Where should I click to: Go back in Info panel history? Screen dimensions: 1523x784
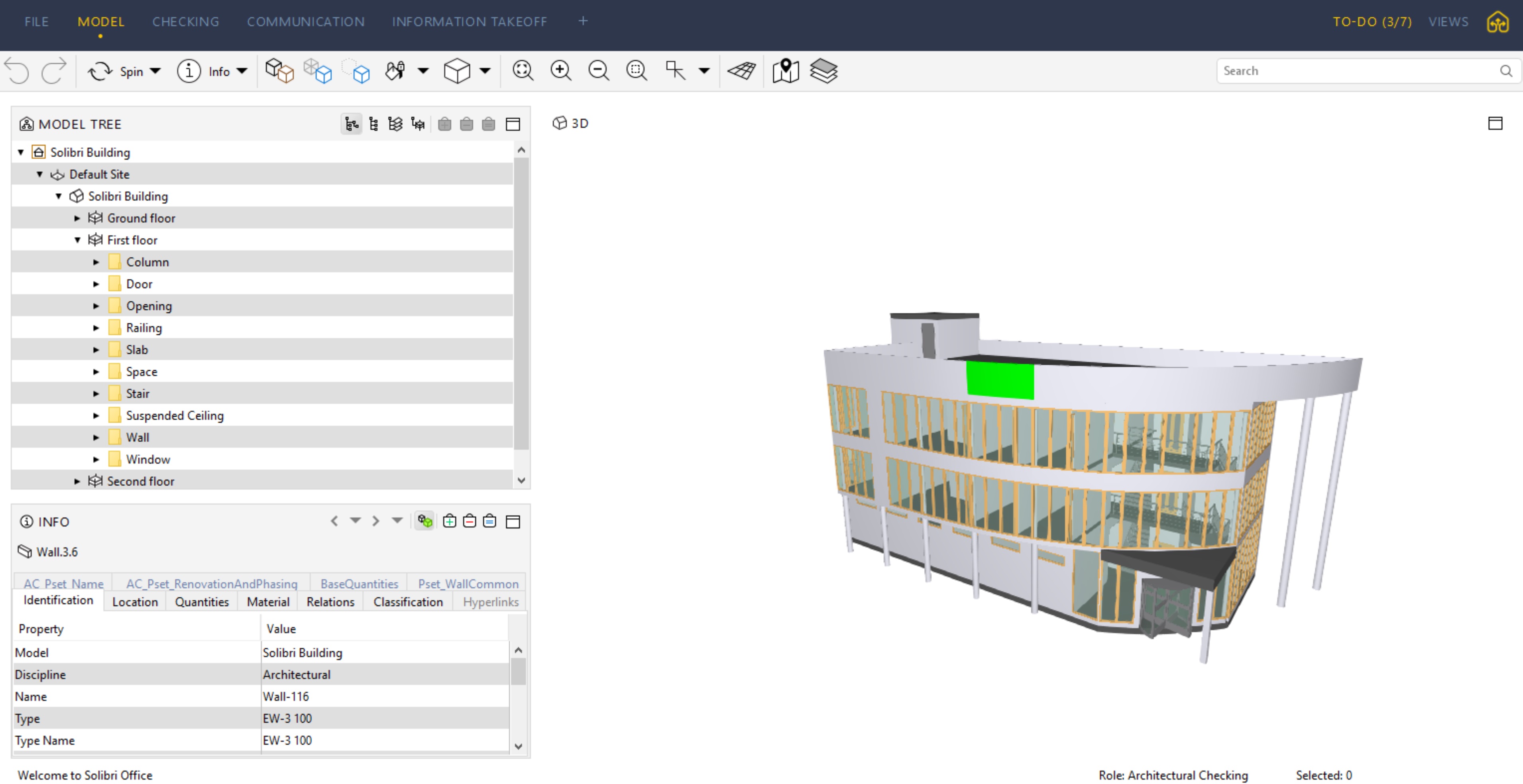(x=334, y=521)
